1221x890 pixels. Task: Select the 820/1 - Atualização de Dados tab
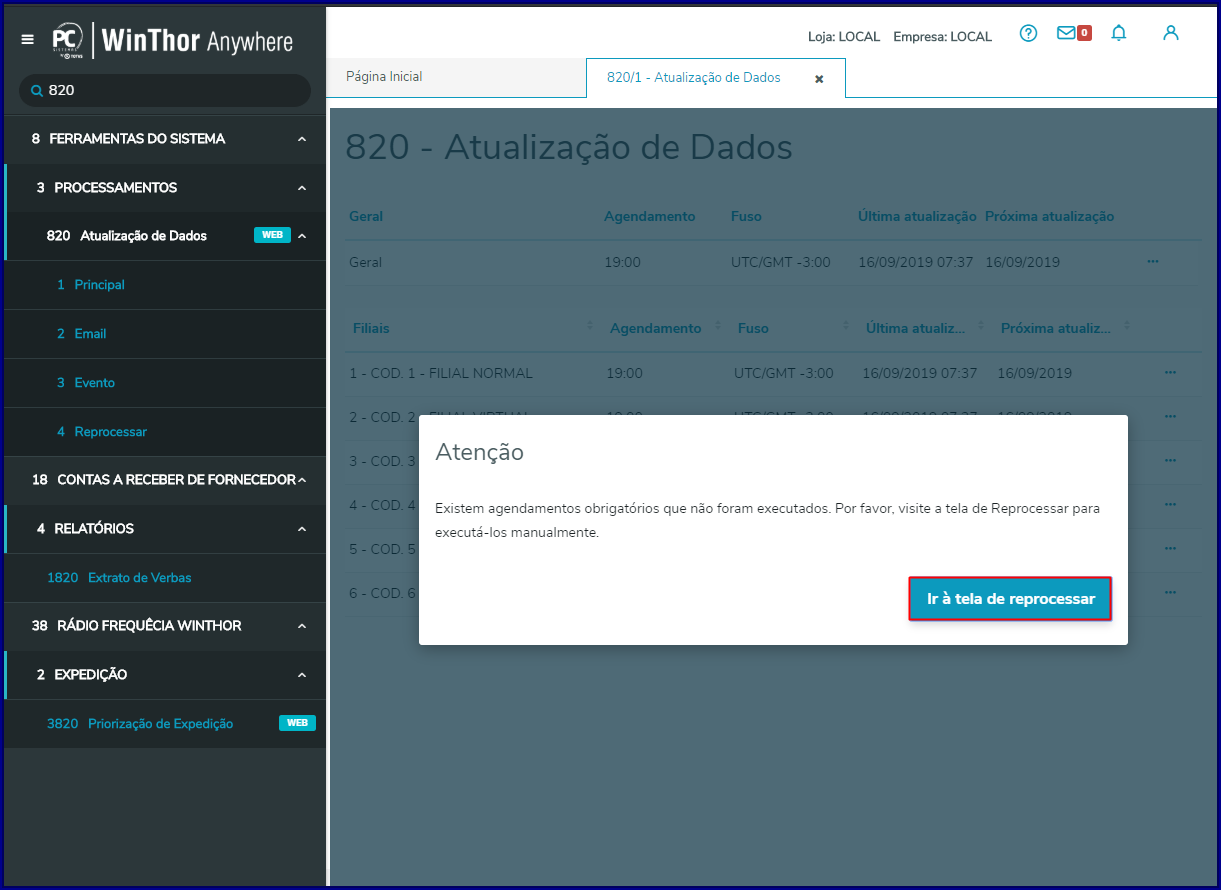(x=694, y=78)
